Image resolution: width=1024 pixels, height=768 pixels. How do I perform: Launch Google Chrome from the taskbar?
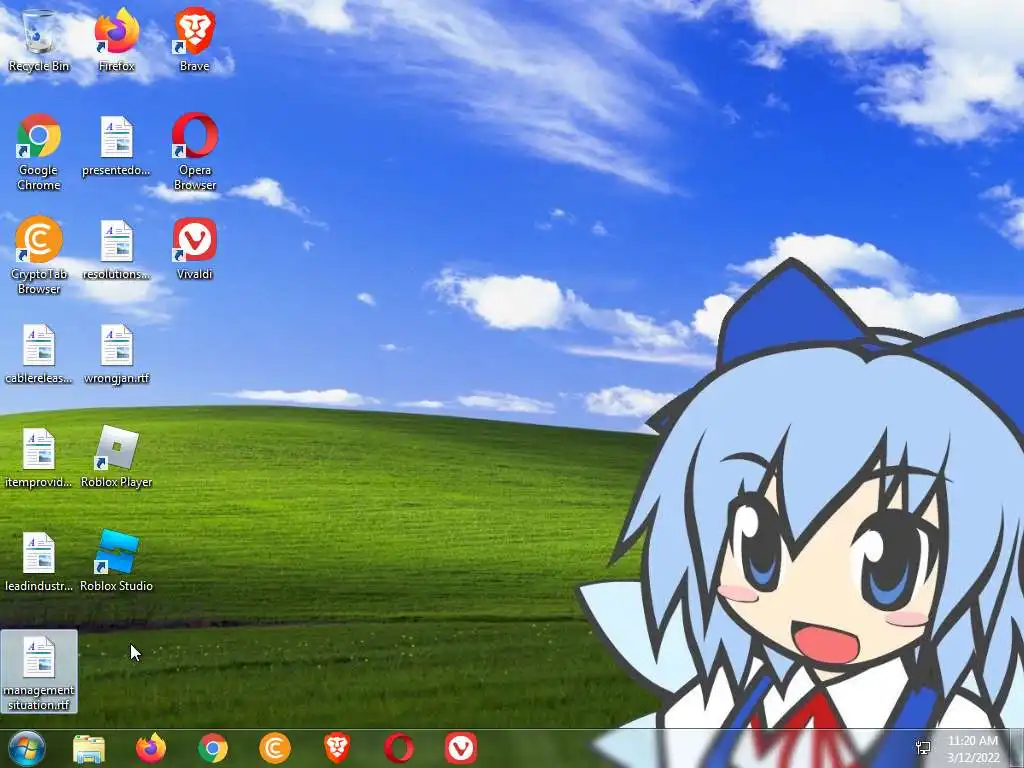click(x=213, y=748)
